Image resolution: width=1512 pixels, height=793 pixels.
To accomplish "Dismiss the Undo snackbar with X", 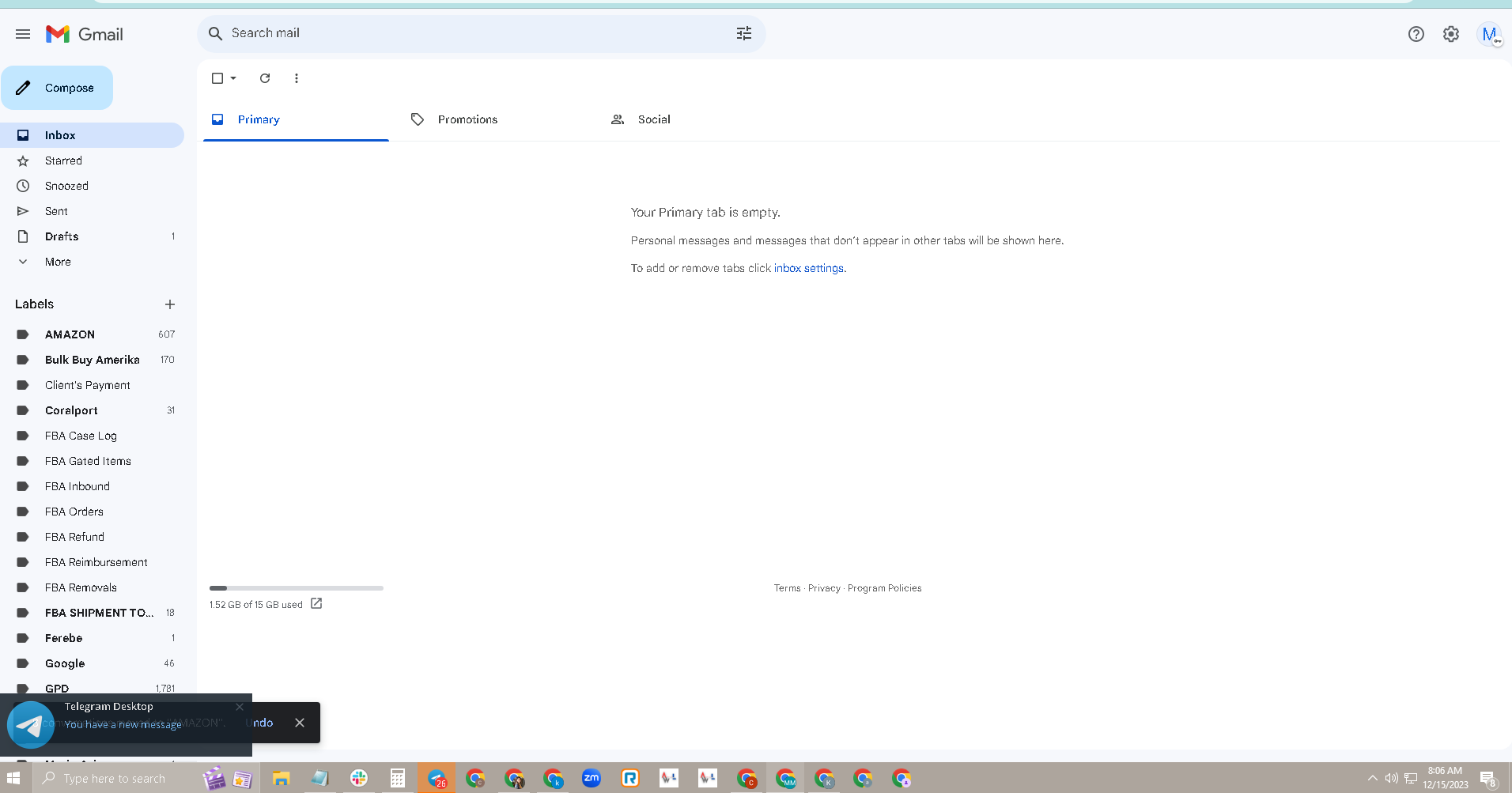I will 300,723.
